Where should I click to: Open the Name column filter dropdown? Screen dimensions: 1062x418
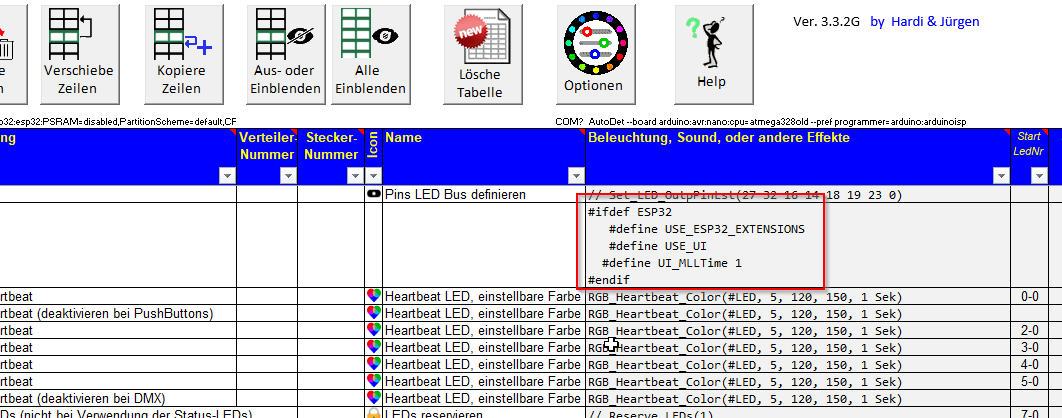point(576,176)
